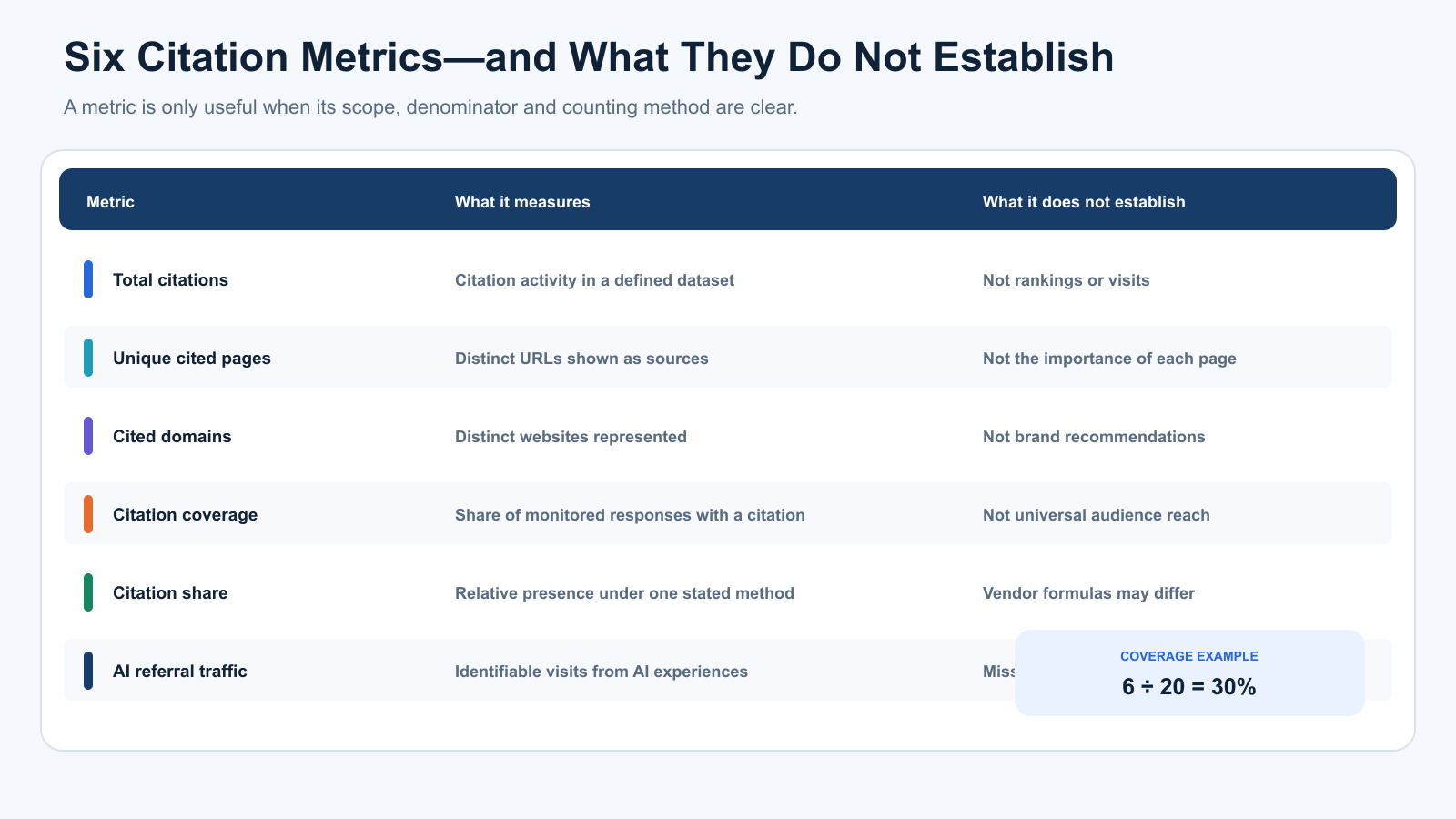Select the 'Unique cited pages' metric name
This screenshot has height=819, width=1456.
(192, 359)
